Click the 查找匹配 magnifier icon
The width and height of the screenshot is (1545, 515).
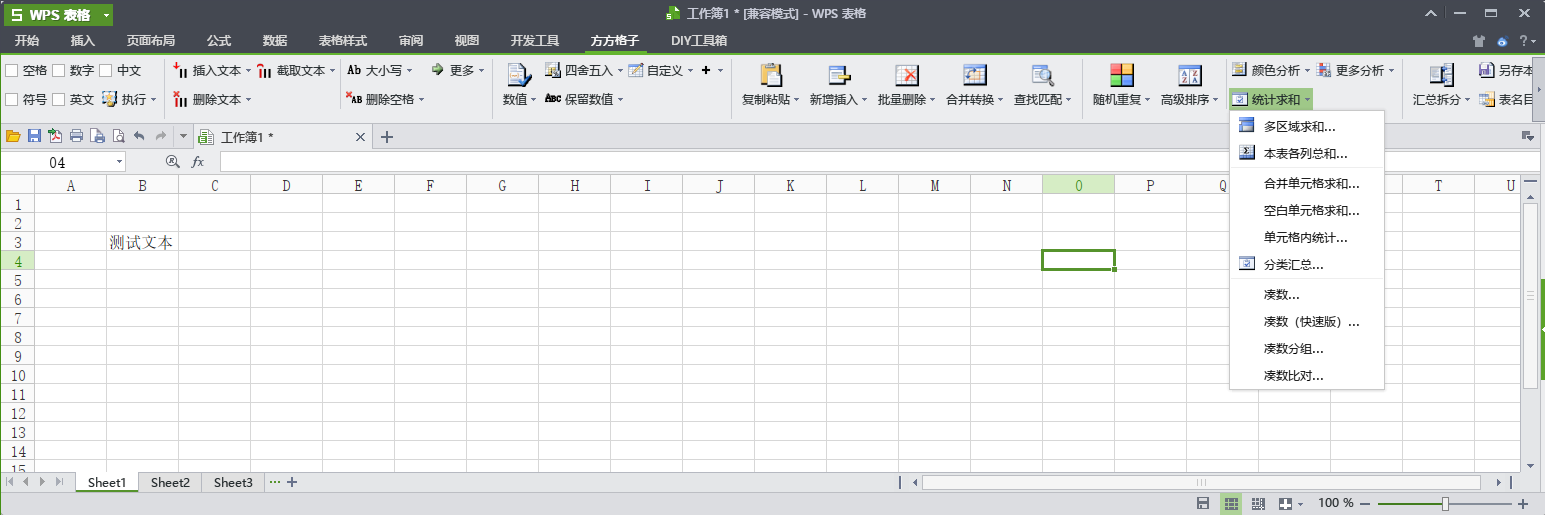[x=1042, y=76]
